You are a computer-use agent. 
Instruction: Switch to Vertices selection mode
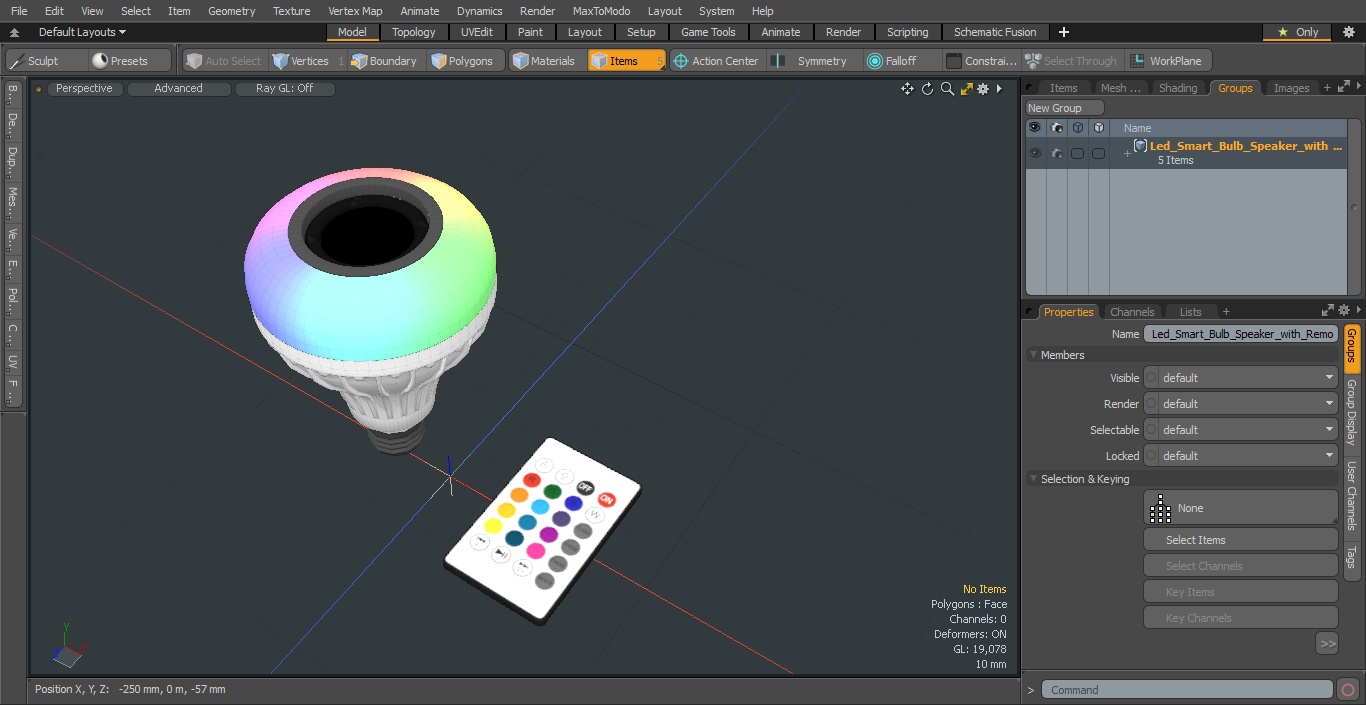tap(303, 61)
